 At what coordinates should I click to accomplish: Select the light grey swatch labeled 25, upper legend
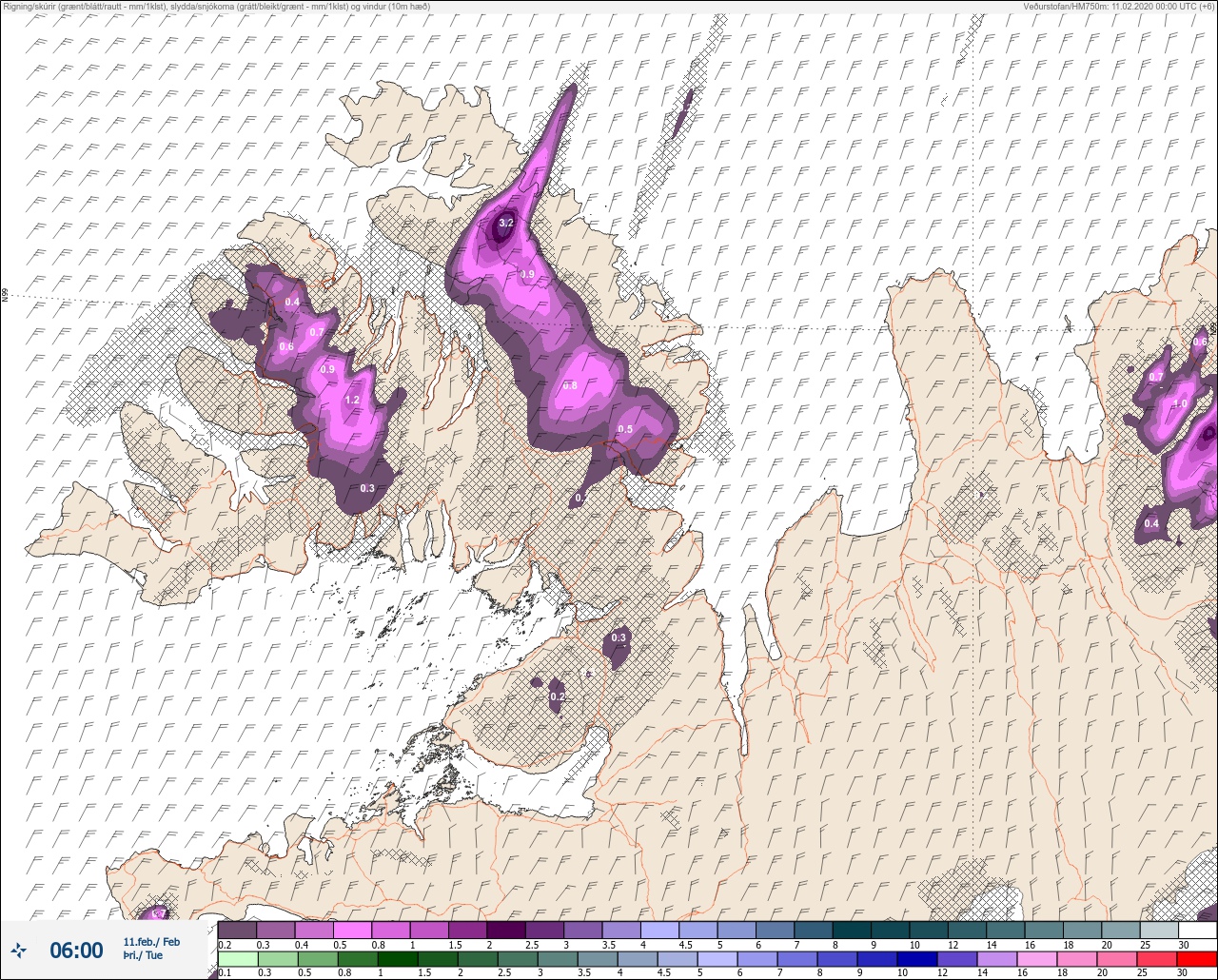pyautogui.click(x=1158, y=930)
